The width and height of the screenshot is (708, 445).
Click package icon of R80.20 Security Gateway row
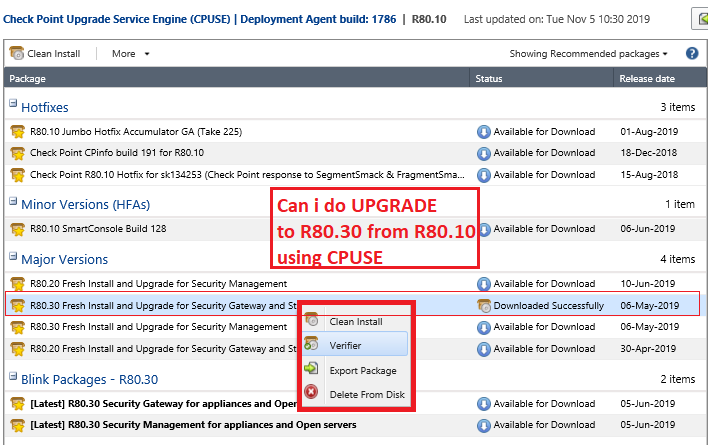click(x=18, y=349)
